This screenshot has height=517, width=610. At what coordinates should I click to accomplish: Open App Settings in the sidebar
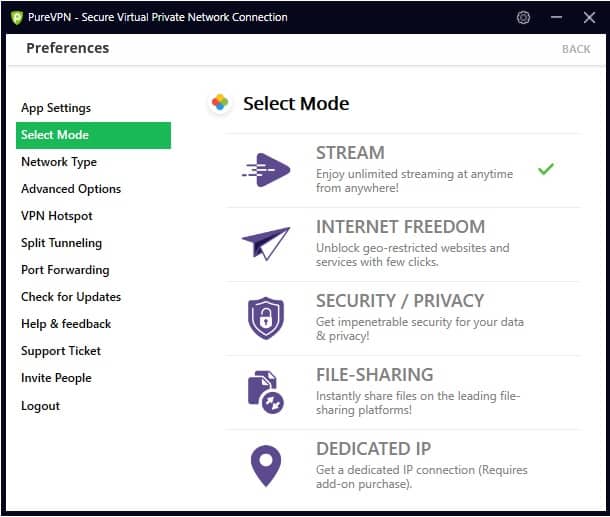(56, 108)
